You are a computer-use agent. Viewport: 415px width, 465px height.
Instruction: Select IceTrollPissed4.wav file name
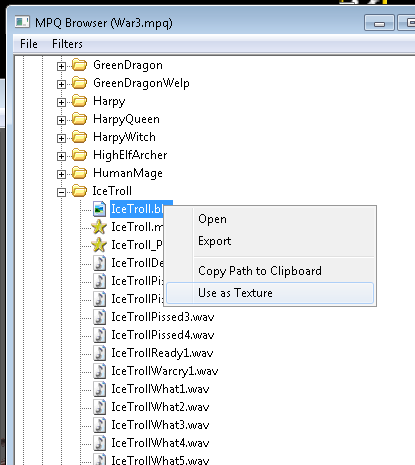pyautogui.click(x=163, y=335)
